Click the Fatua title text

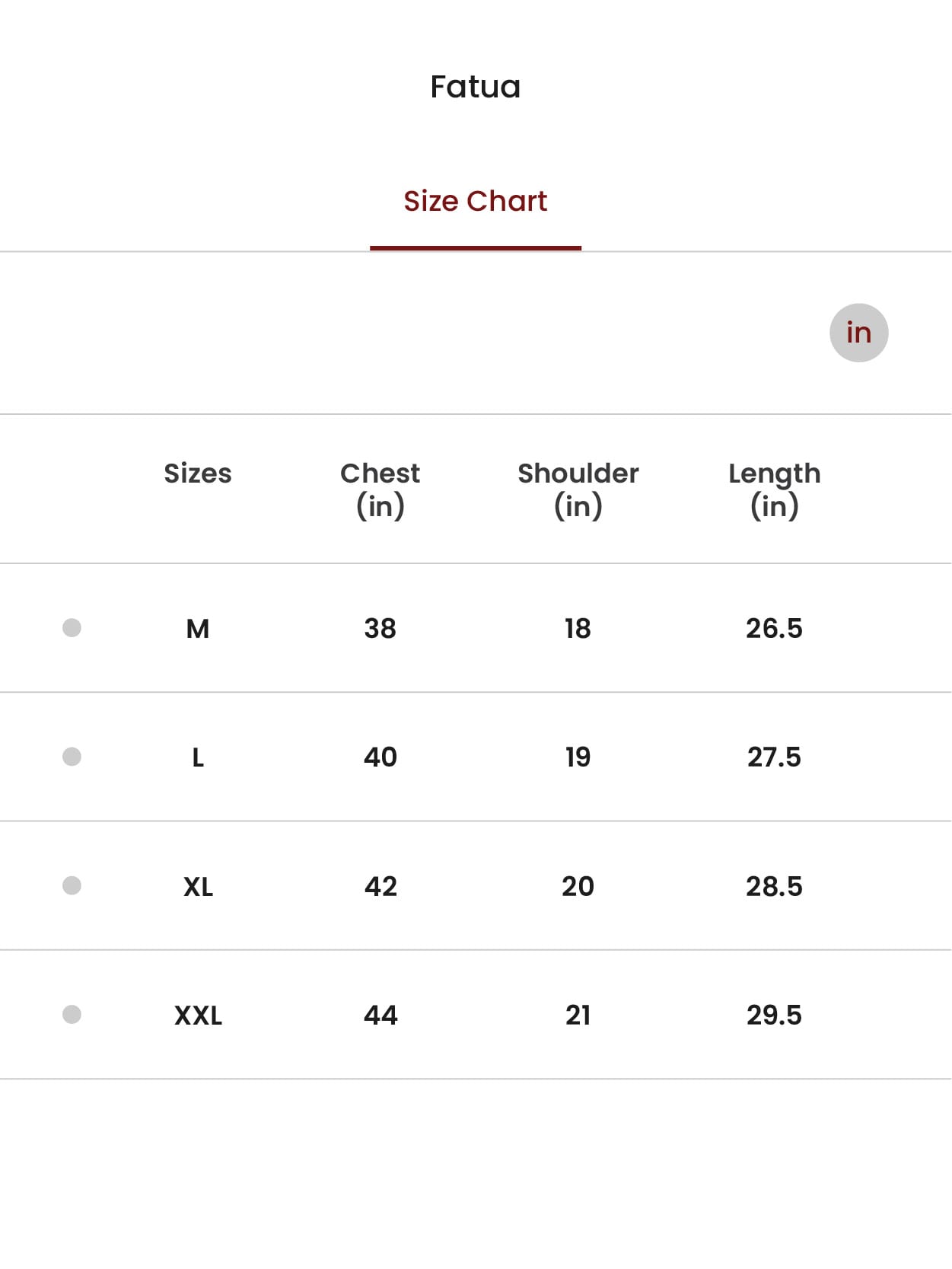(x=475, y=87)
